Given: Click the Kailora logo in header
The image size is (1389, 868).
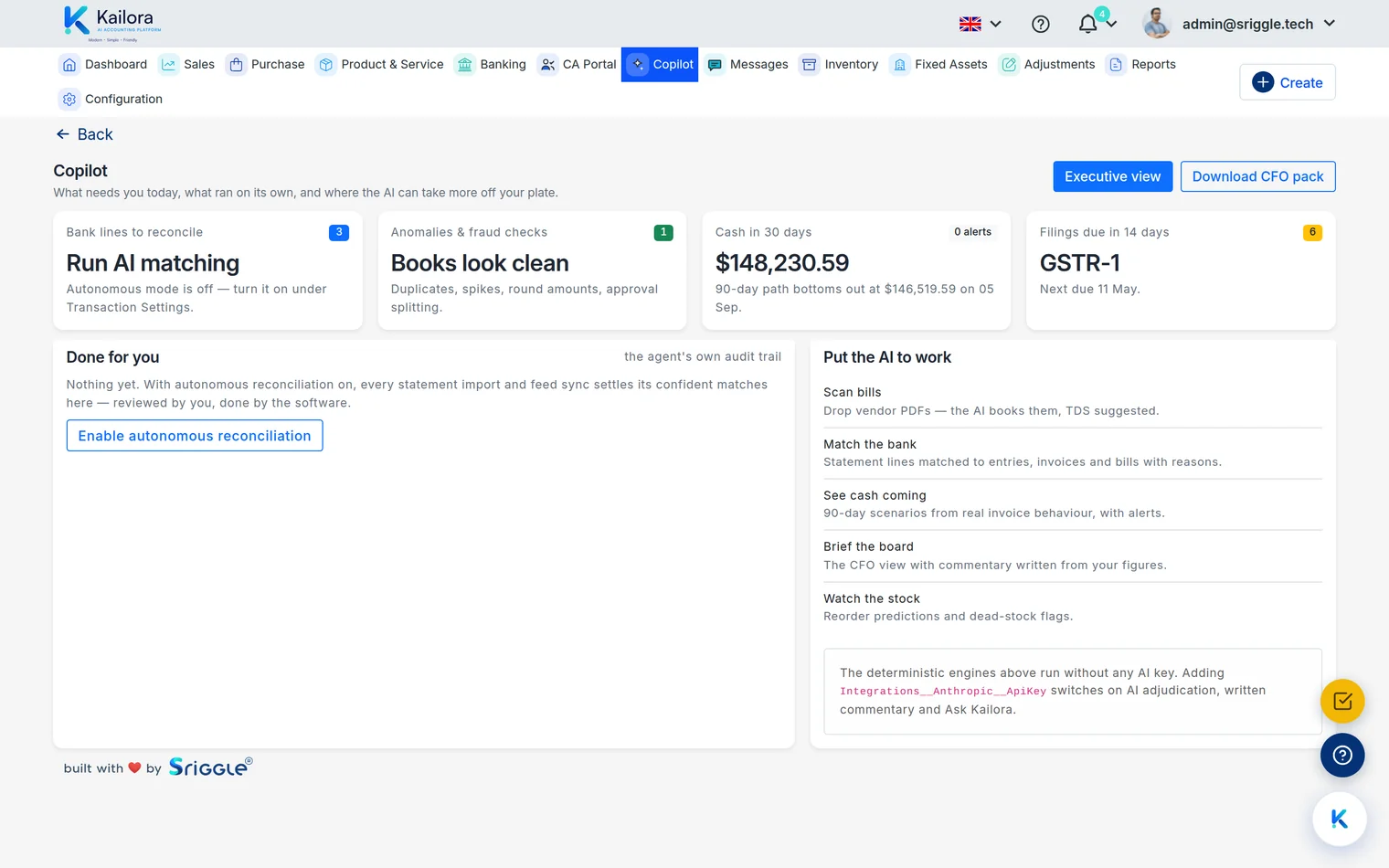Looking at the screenshot, I should pyautogui.click(x=112, y=24).
